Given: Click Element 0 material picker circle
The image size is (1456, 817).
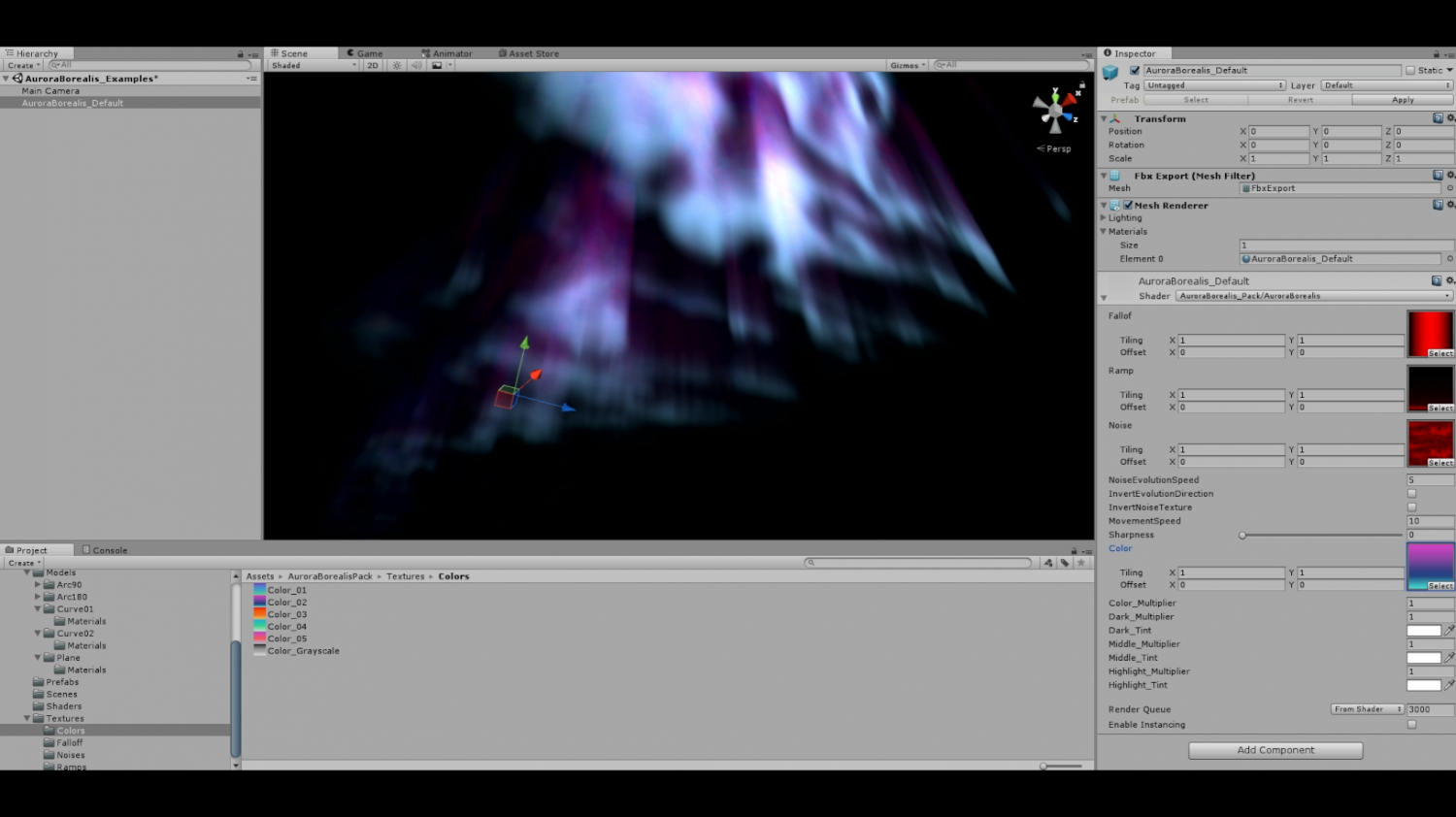Looking at the screenshot, I should pyautogui.click(x=1450, y=259).
